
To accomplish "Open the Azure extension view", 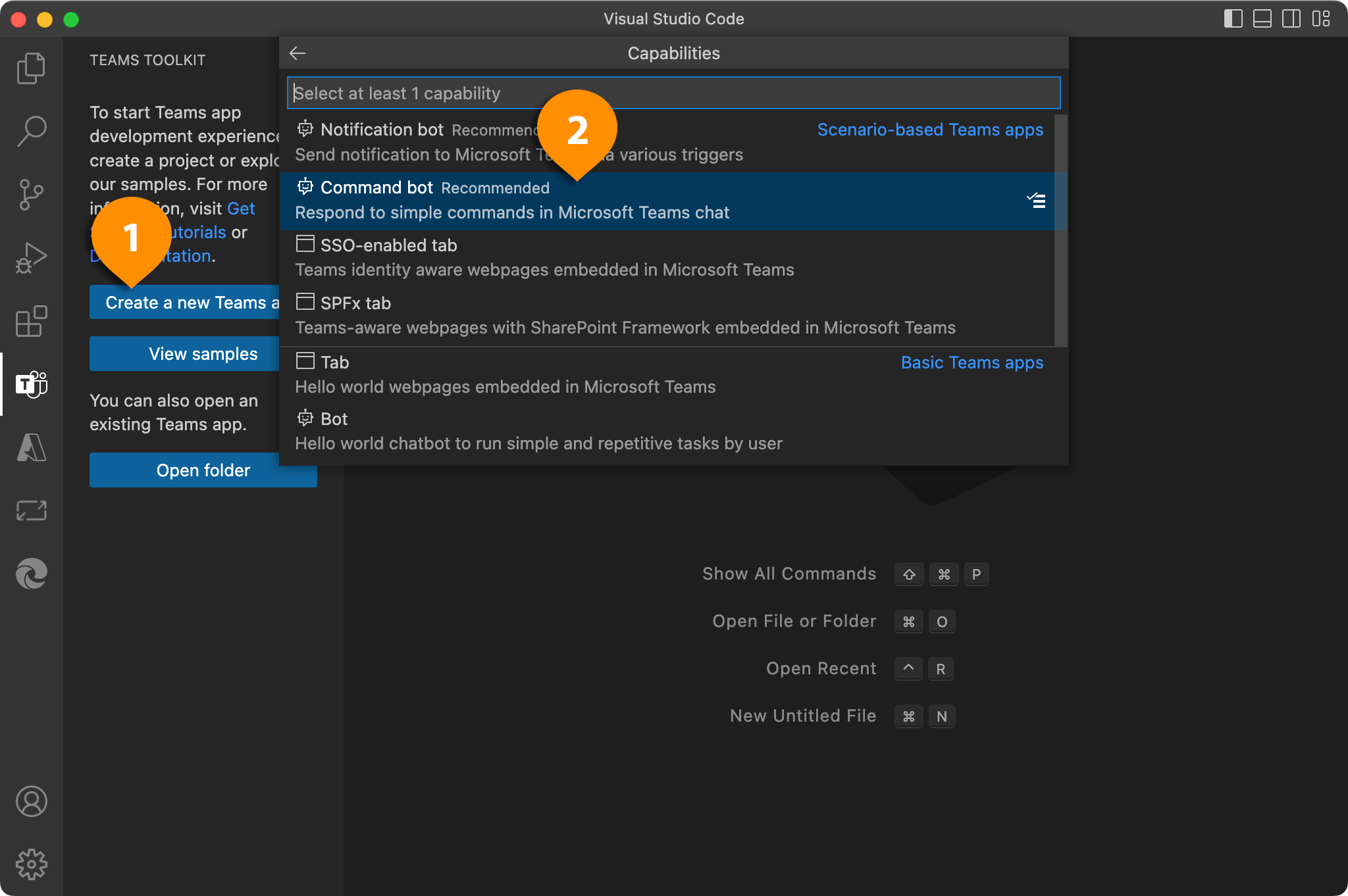I will click(x=31, y=448).
